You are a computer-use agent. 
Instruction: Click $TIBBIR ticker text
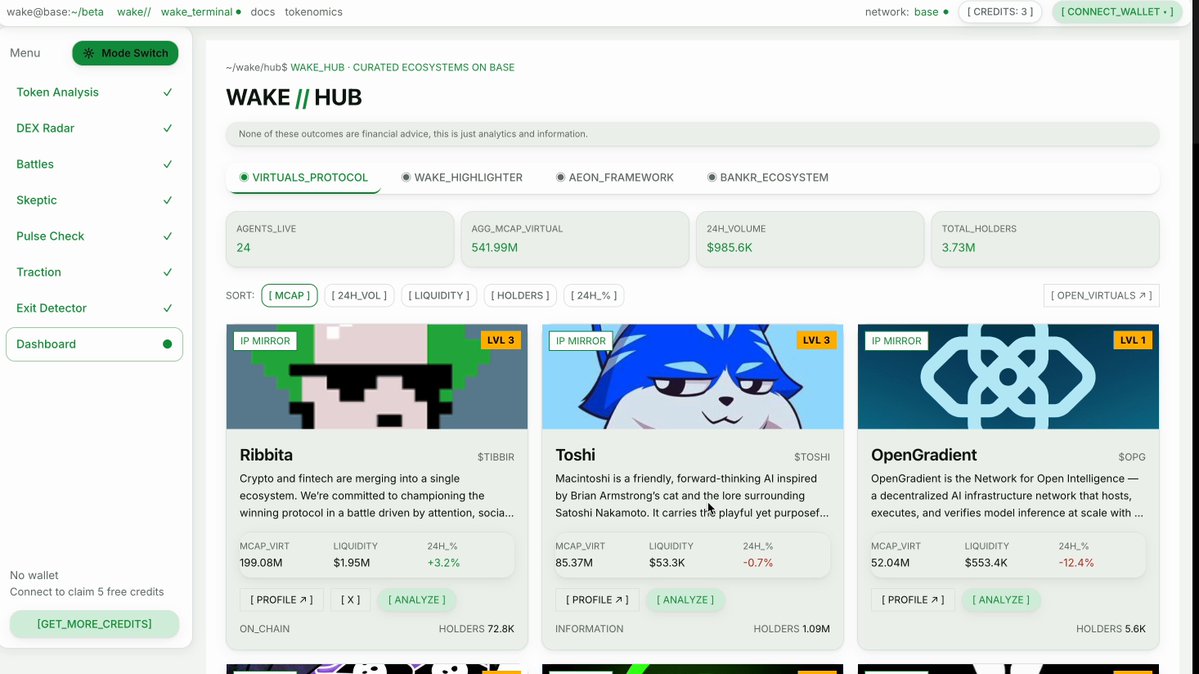tap(496, 457)
